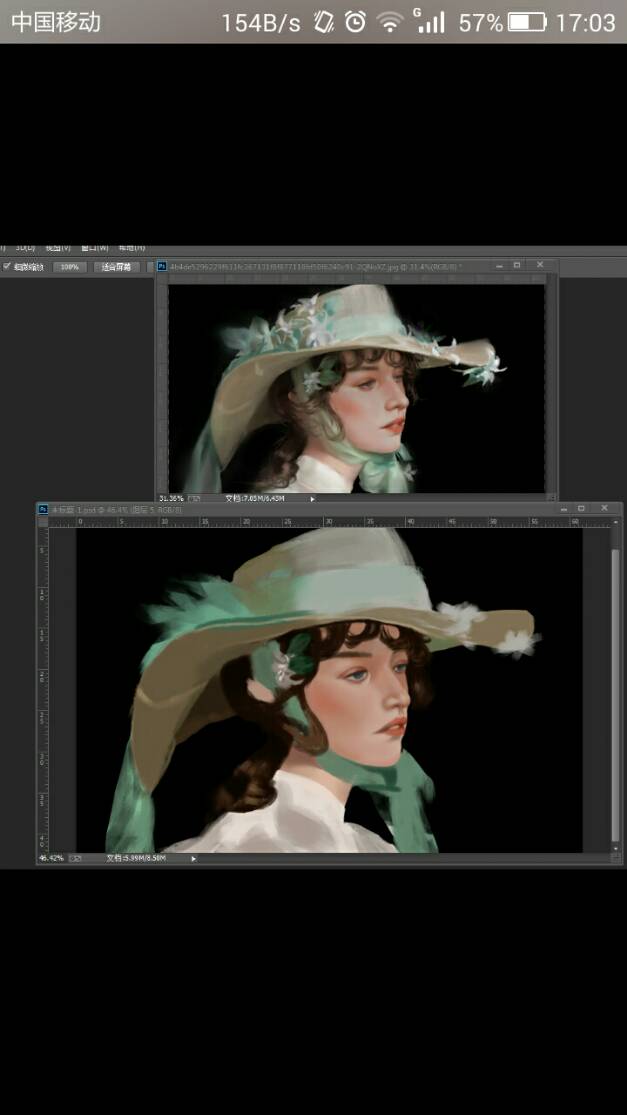
Task: Tap the 中国移动 carrier label
Action: point(56,22)
